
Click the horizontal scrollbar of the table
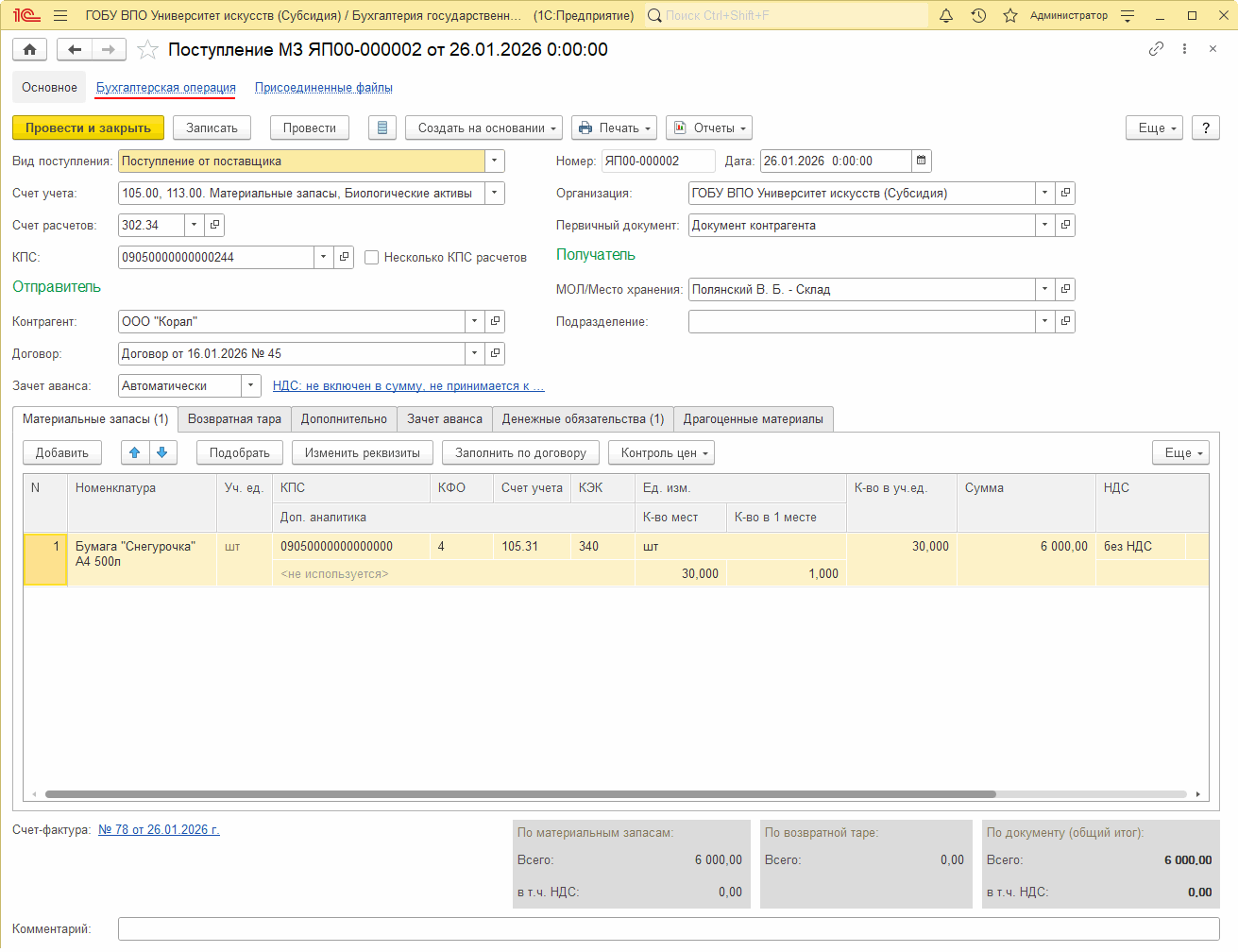coord(519,794)
